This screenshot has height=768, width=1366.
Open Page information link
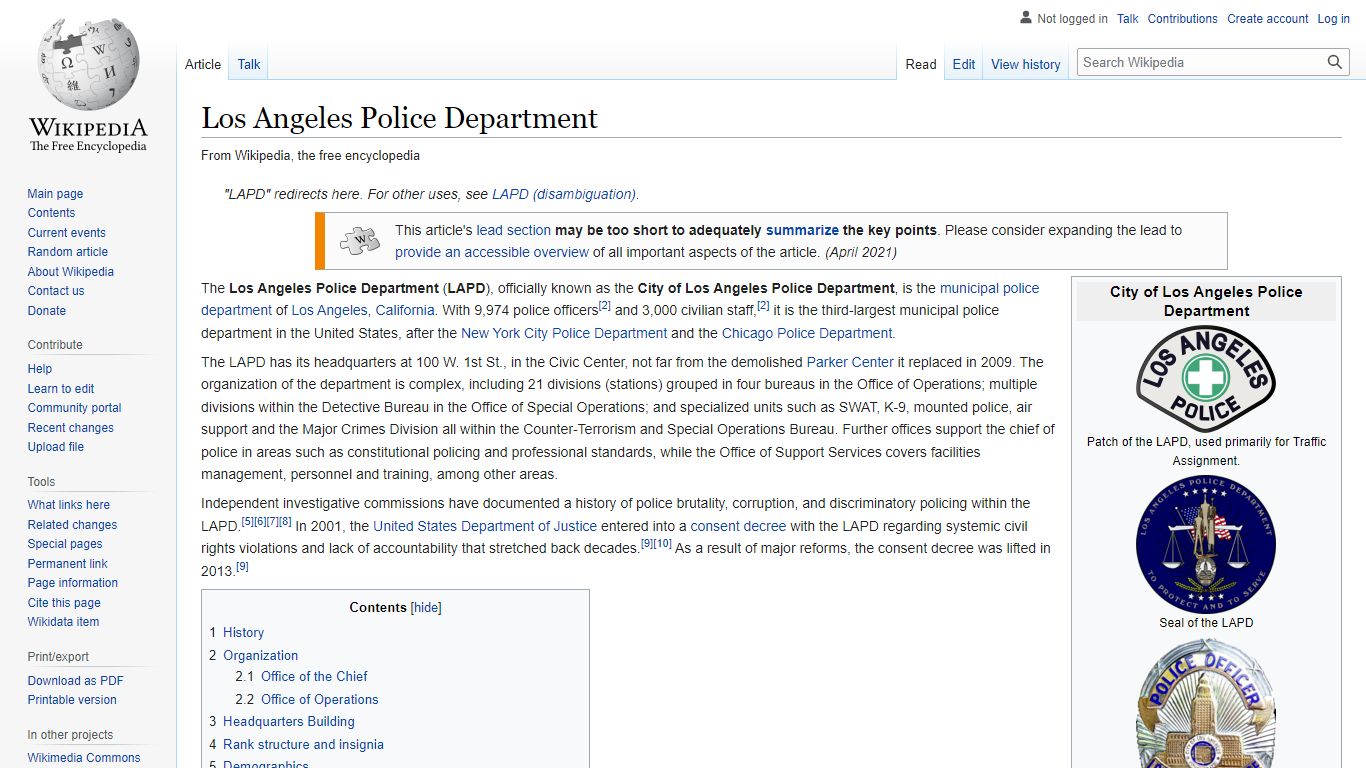[x=72, y=583]
